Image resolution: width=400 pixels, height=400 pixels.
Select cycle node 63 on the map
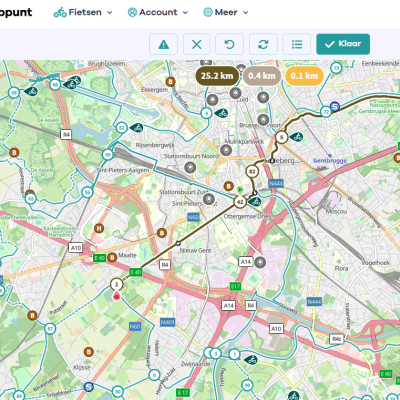click(30, 199)
